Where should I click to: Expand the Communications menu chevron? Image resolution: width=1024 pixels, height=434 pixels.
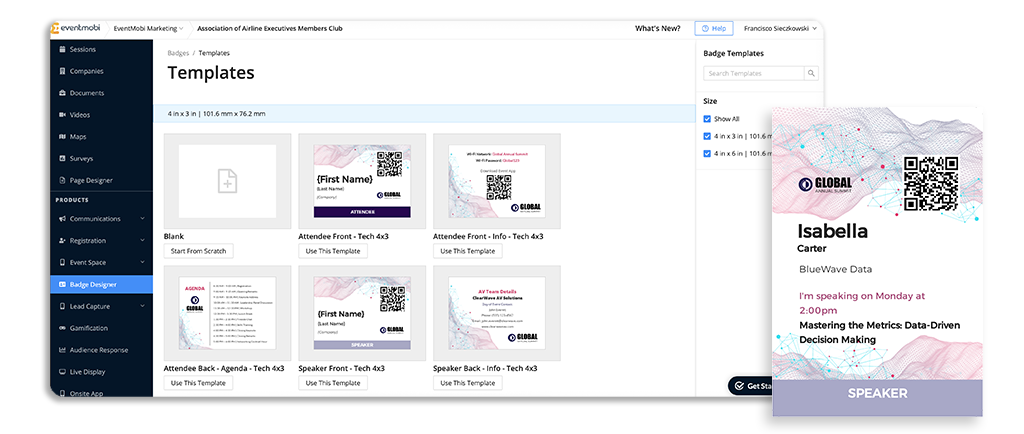pyautogui.click(x=142, y=219)
